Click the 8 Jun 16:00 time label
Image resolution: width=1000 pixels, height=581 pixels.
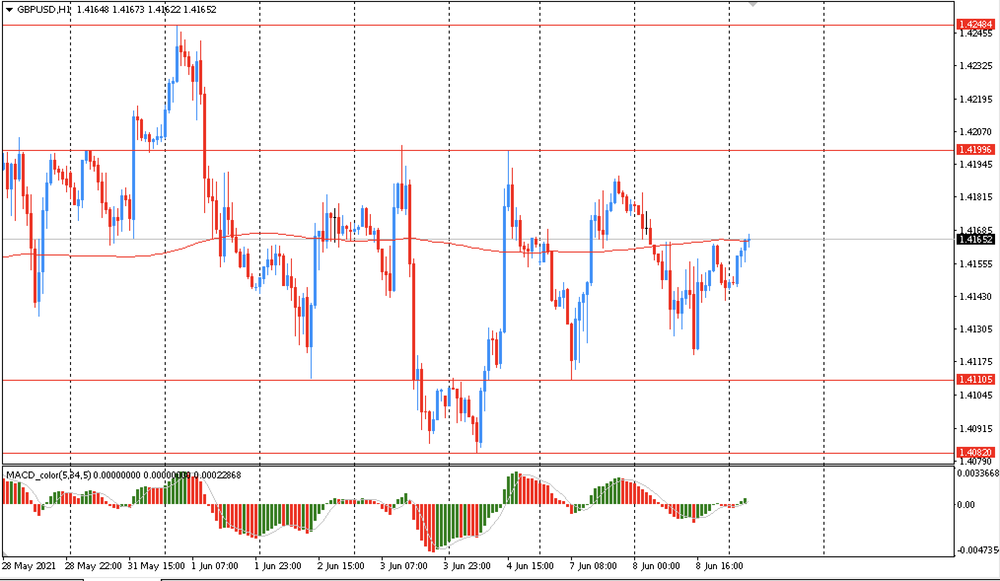[718, 566]
